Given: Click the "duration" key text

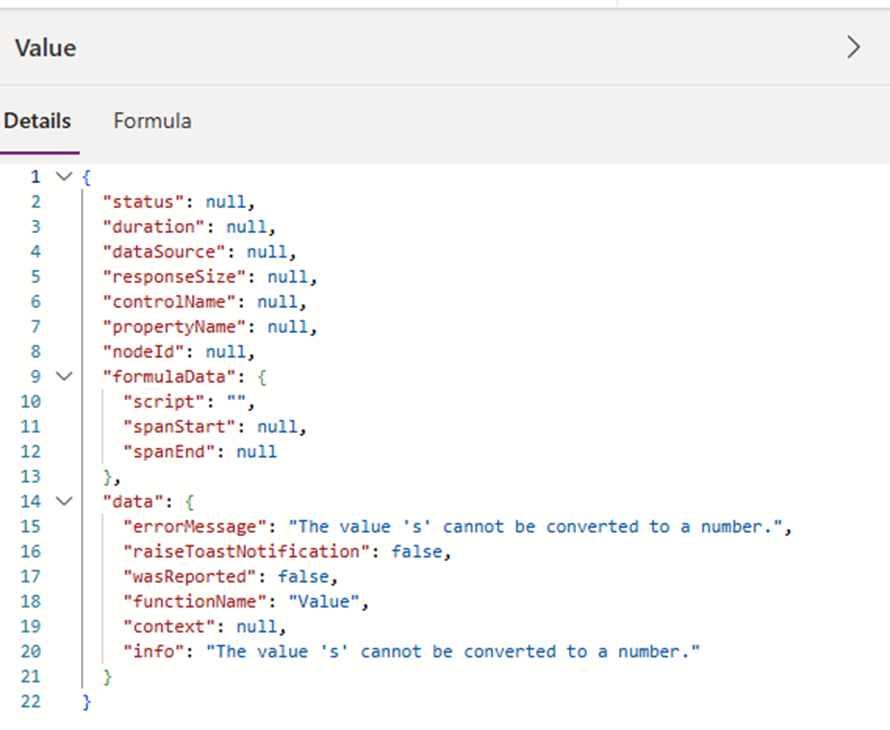Looking at the screenshot, I should tap(154, 227).
